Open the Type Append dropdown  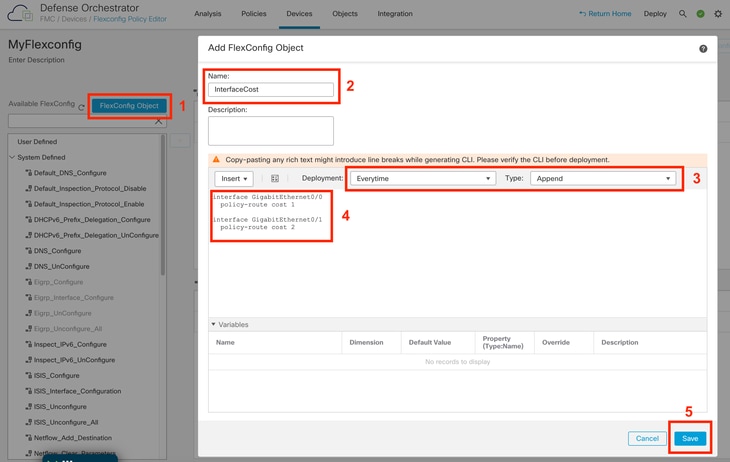(603, 178)
